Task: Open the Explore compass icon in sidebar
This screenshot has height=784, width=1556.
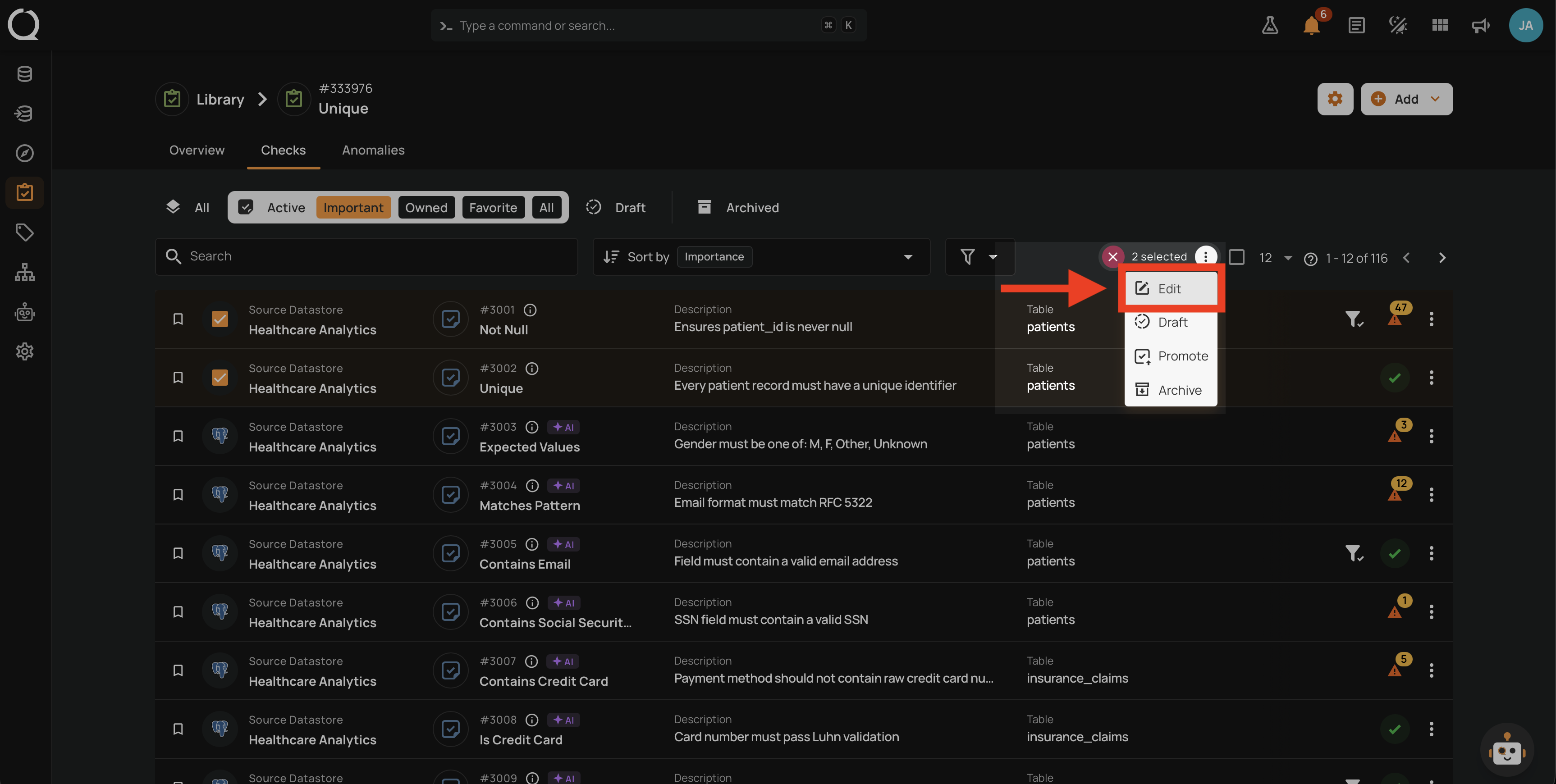Action: pos(24,153)
